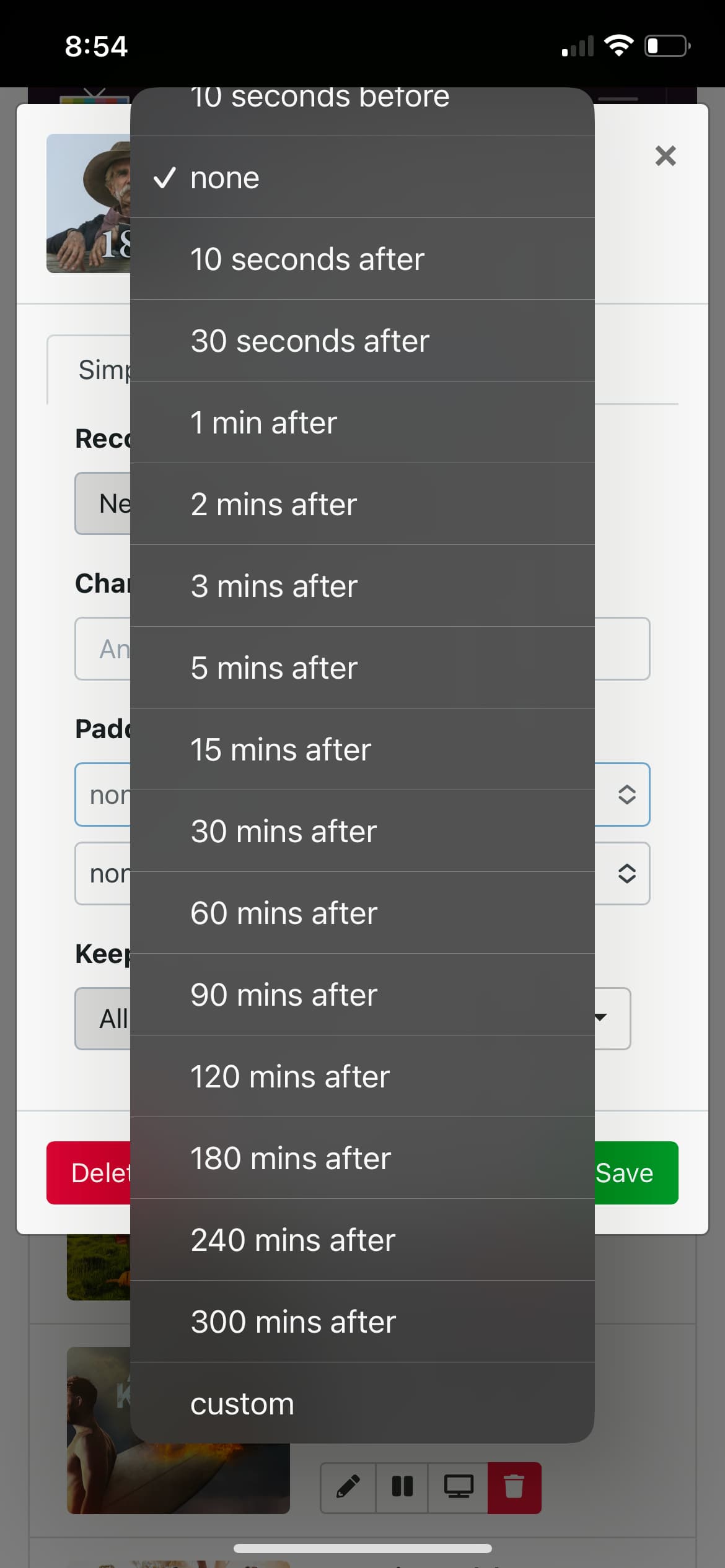Click the pencil edit icon
This screenshot has width=725, height=1568.
point(348,1487)
